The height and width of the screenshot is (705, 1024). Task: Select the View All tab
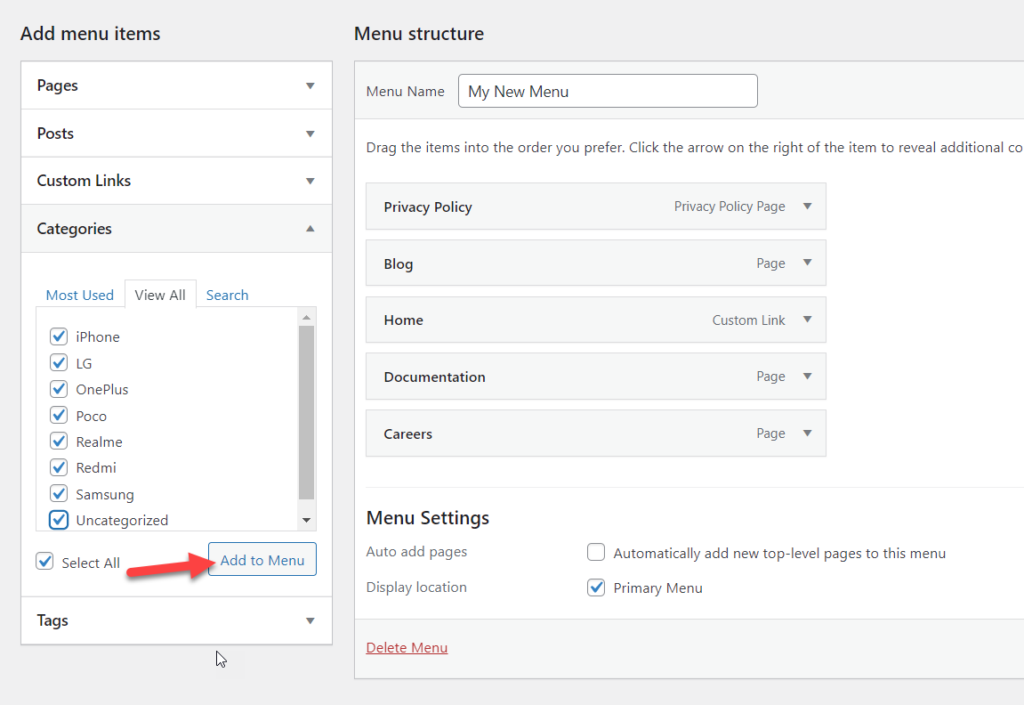[x=160, y=295]
